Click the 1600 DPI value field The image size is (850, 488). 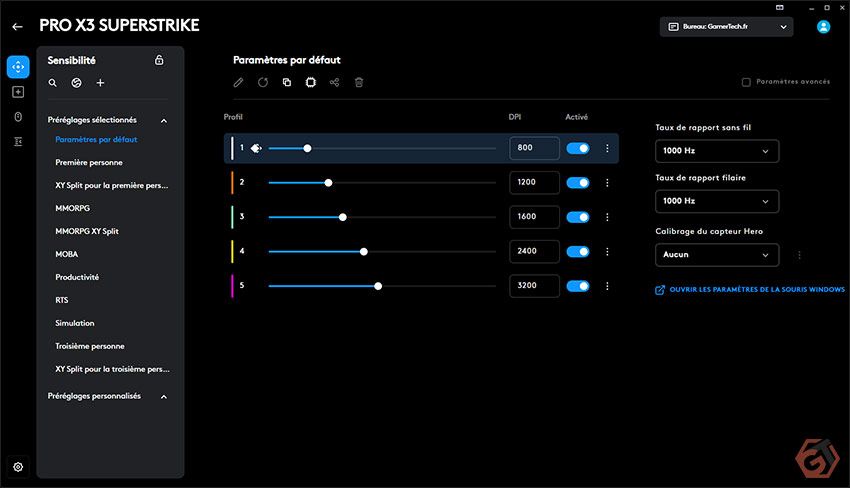(534, 217)
